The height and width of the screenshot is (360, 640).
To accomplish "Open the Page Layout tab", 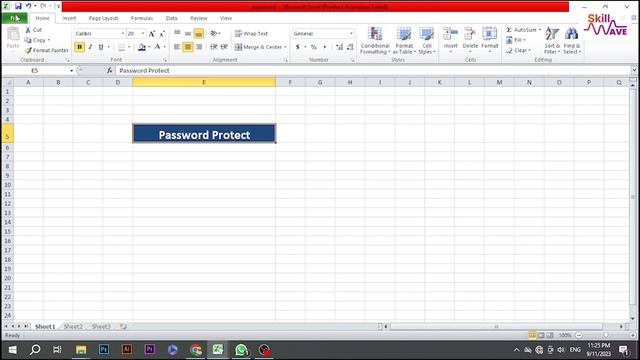I will pyautogui.click(x=103, y=18).
